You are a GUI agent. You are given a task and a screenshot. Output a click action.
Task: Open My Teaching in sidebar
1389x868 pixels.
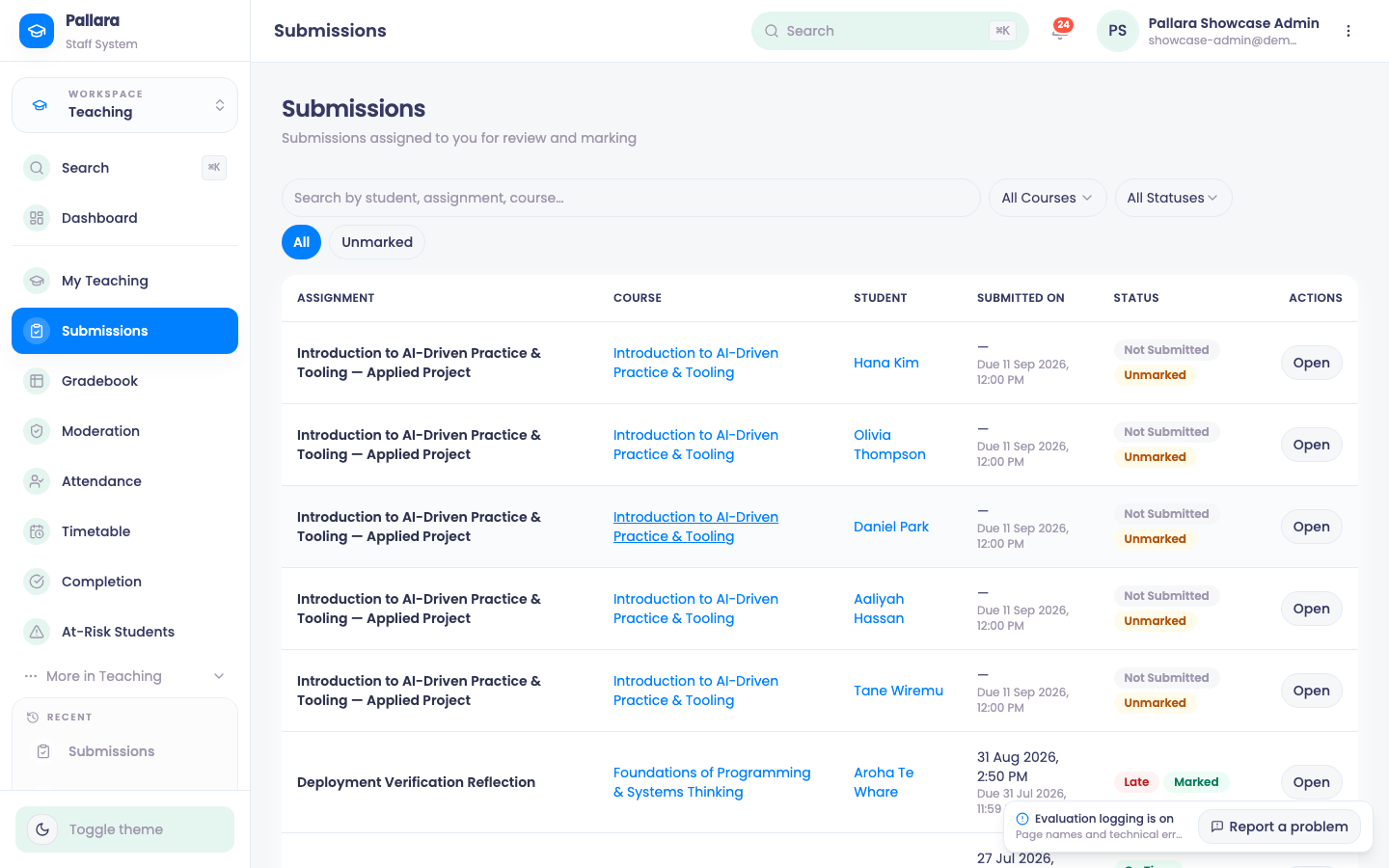pyautogui.click(x=124, y=281)
